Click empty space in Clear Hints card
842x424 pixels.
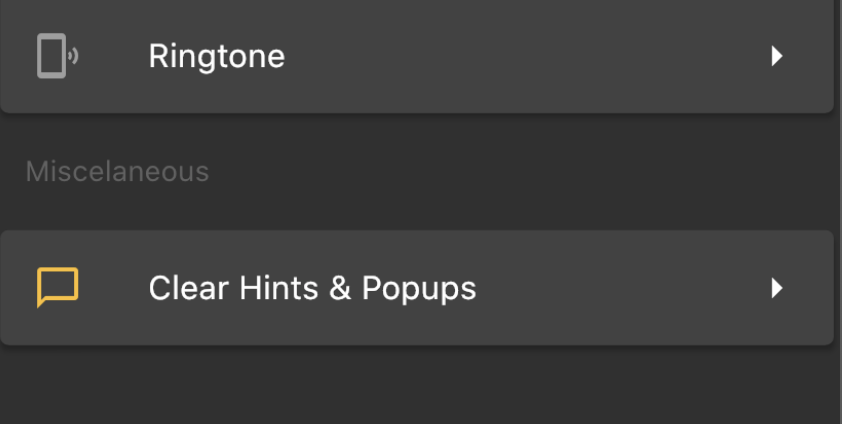[x=620, y=288]
